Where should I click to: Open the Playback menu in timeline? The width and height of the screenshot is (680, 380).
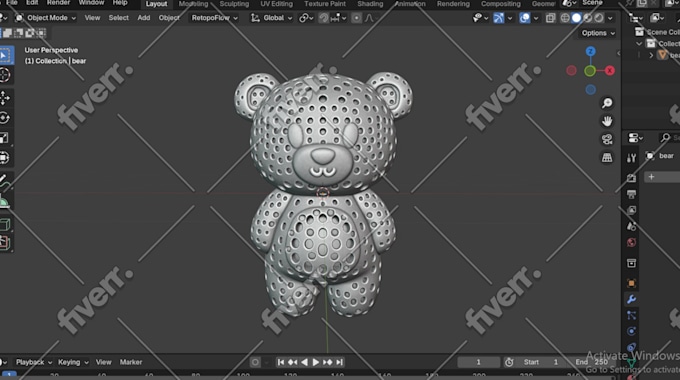[x=34, y=362]
